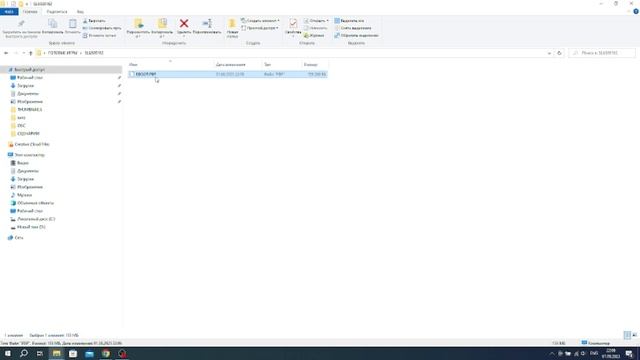Open Desktop under Quick access
Viewport: 640px width, 360px height.
click(30, 78)
